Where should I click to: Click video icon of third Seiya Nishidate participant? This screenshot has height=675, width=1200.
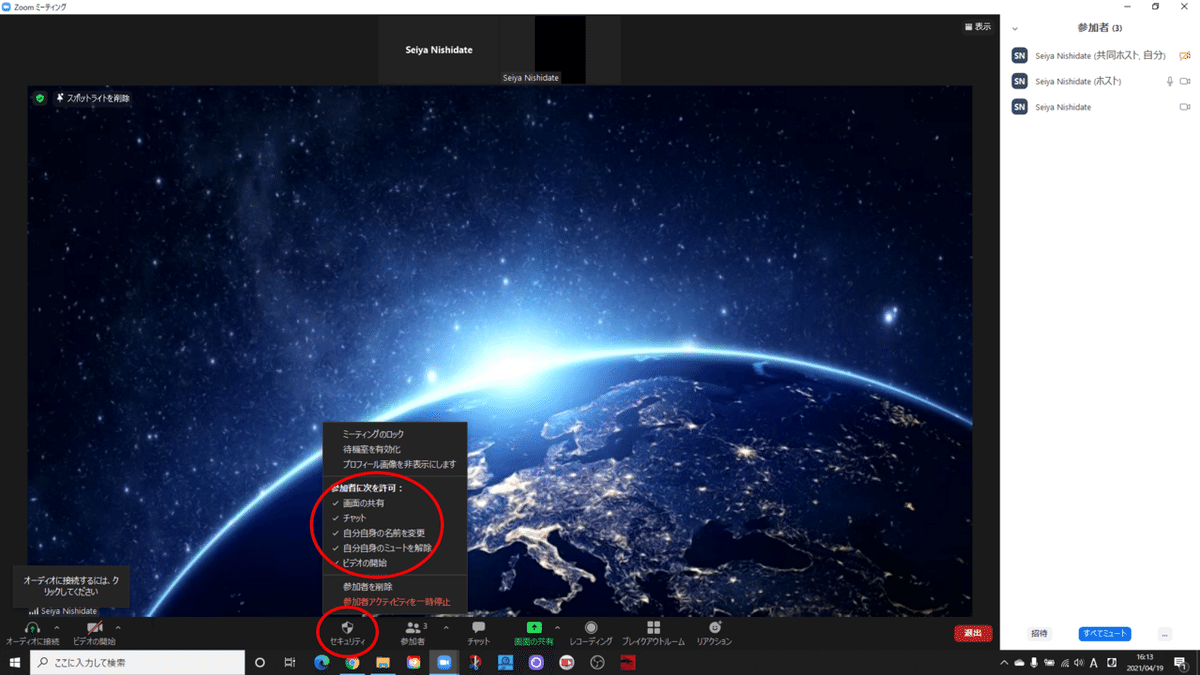[1185, 107]
